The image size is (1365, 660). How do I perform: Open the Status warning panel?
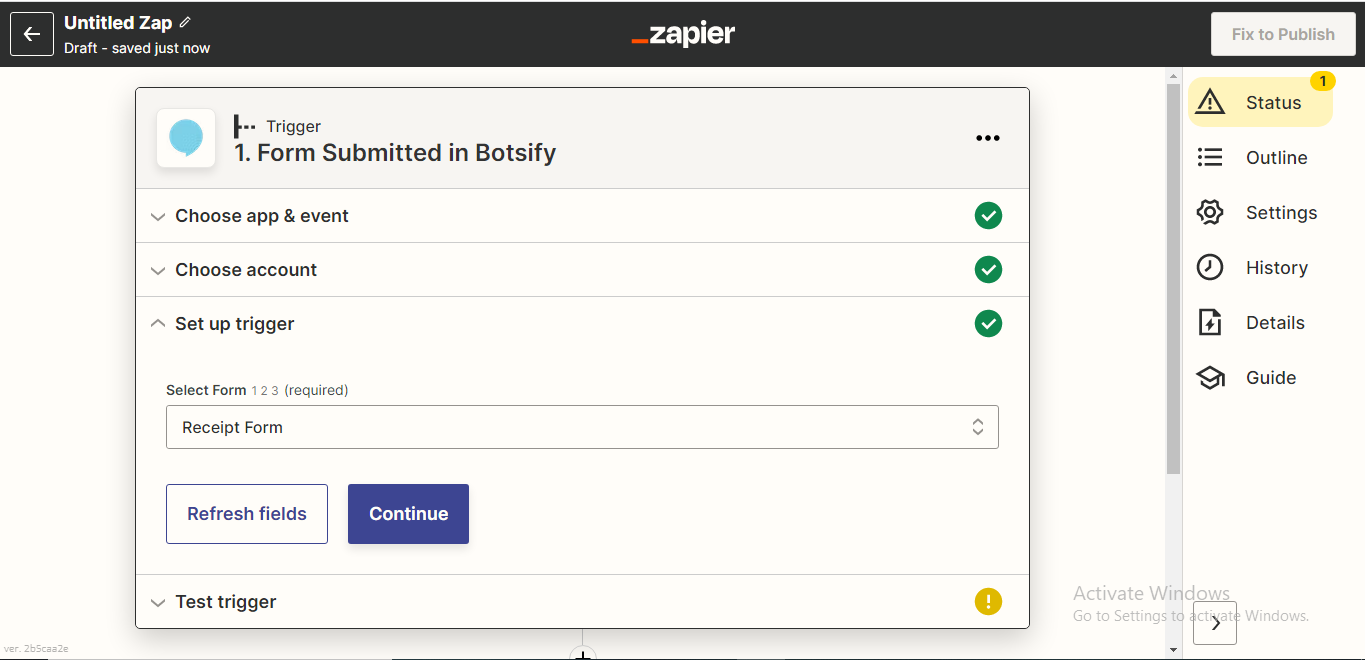(1260, 102)
